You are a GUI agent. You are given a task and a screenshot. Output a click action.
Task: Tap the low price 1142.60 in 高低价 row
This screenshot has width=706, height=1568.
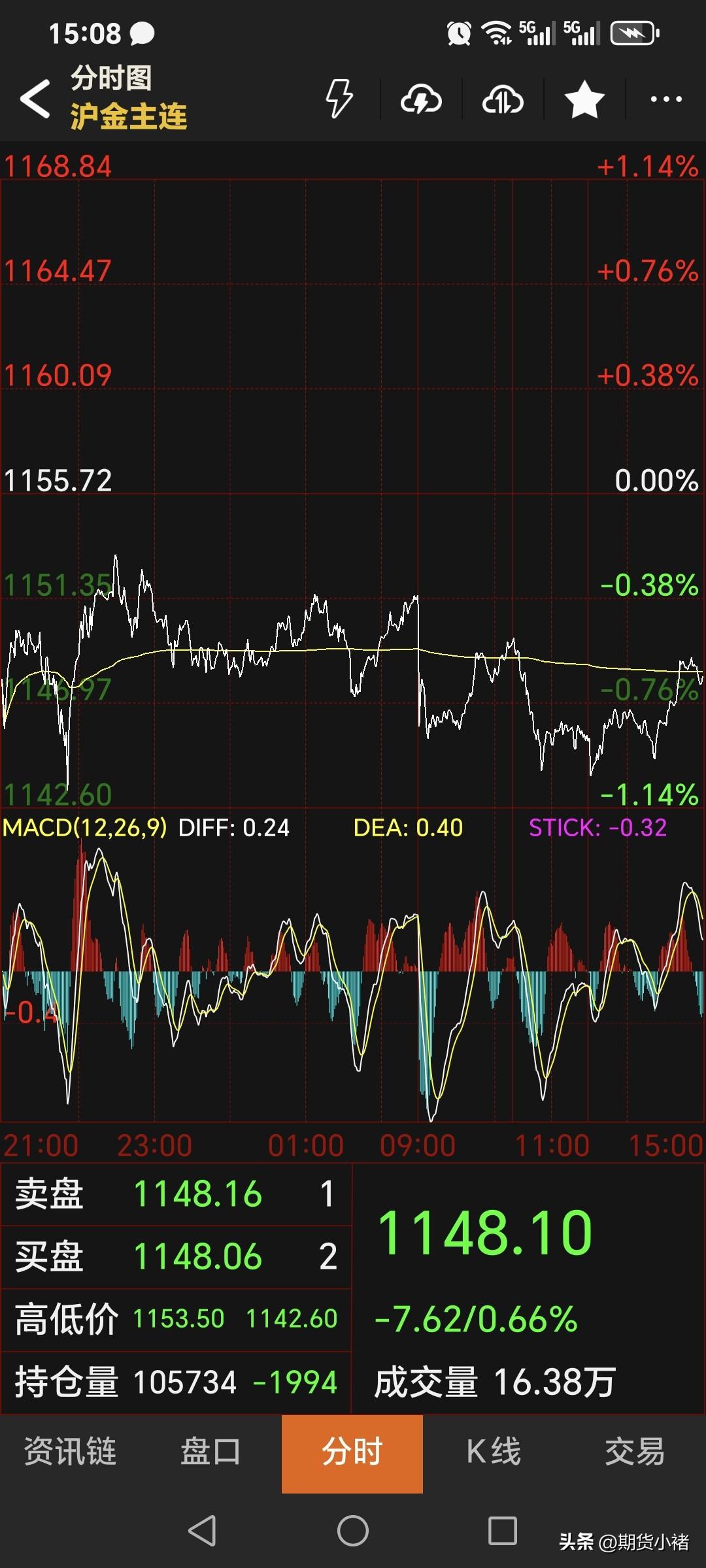292,1318
